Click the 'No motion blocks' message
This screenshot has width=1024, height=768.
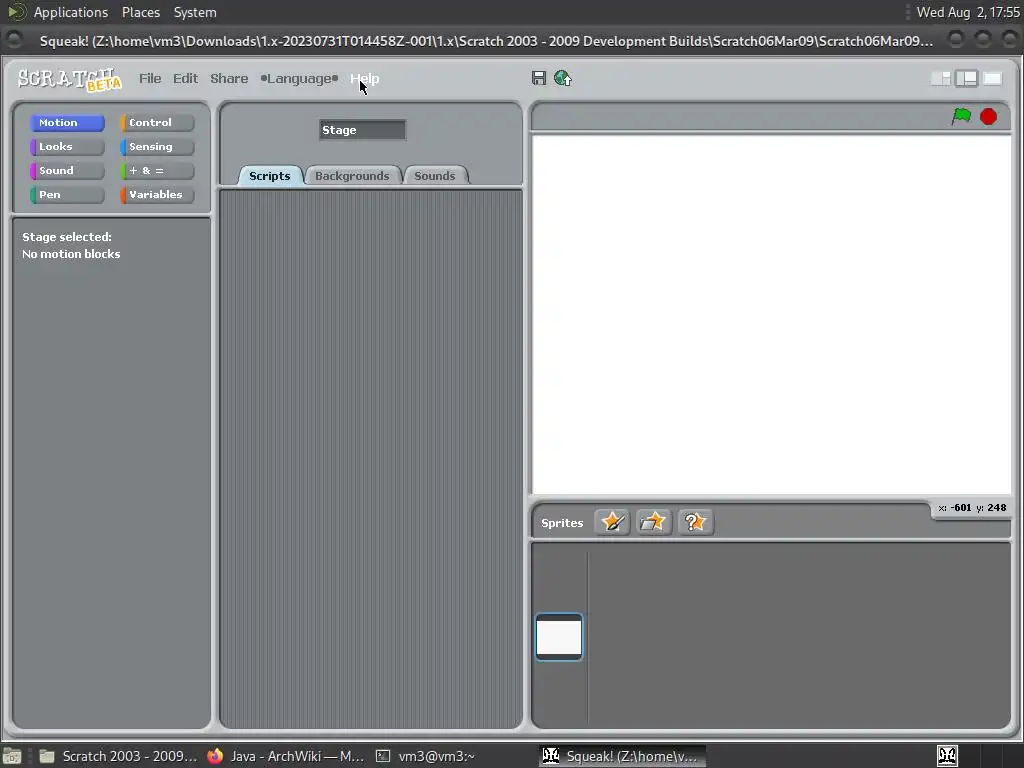71,254
